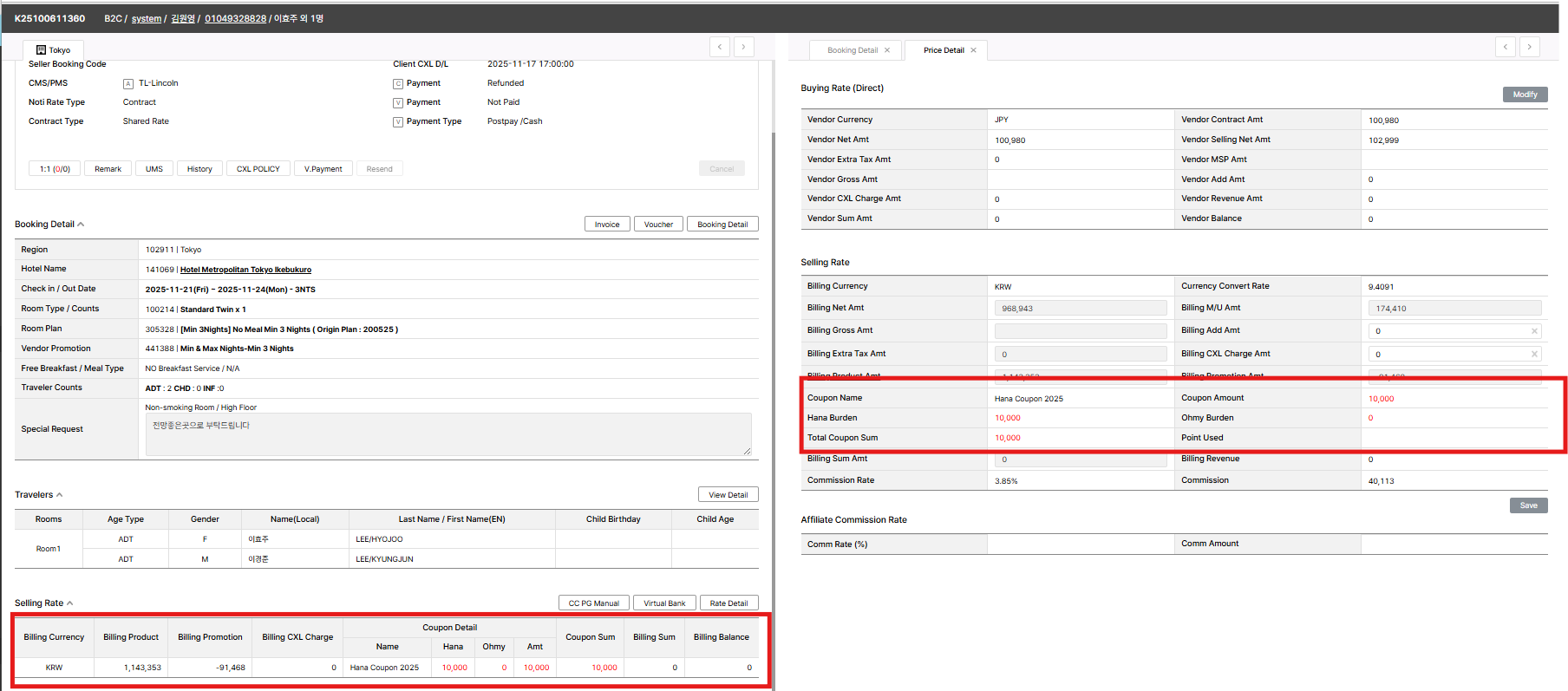Close the Booking Detail tab
The width and height of the screenshot is (1568, 691).
(x=887, y=50)
